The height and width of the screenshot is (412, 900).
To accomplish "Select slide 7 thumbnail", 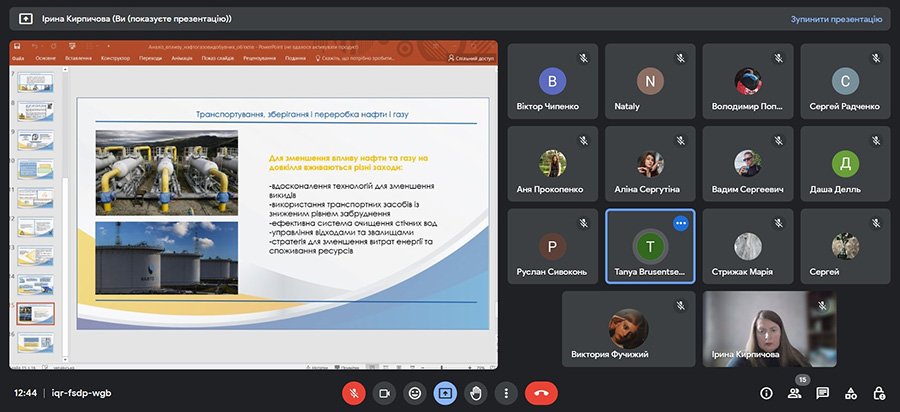I will pyautogui.click(x=36, y=83).
